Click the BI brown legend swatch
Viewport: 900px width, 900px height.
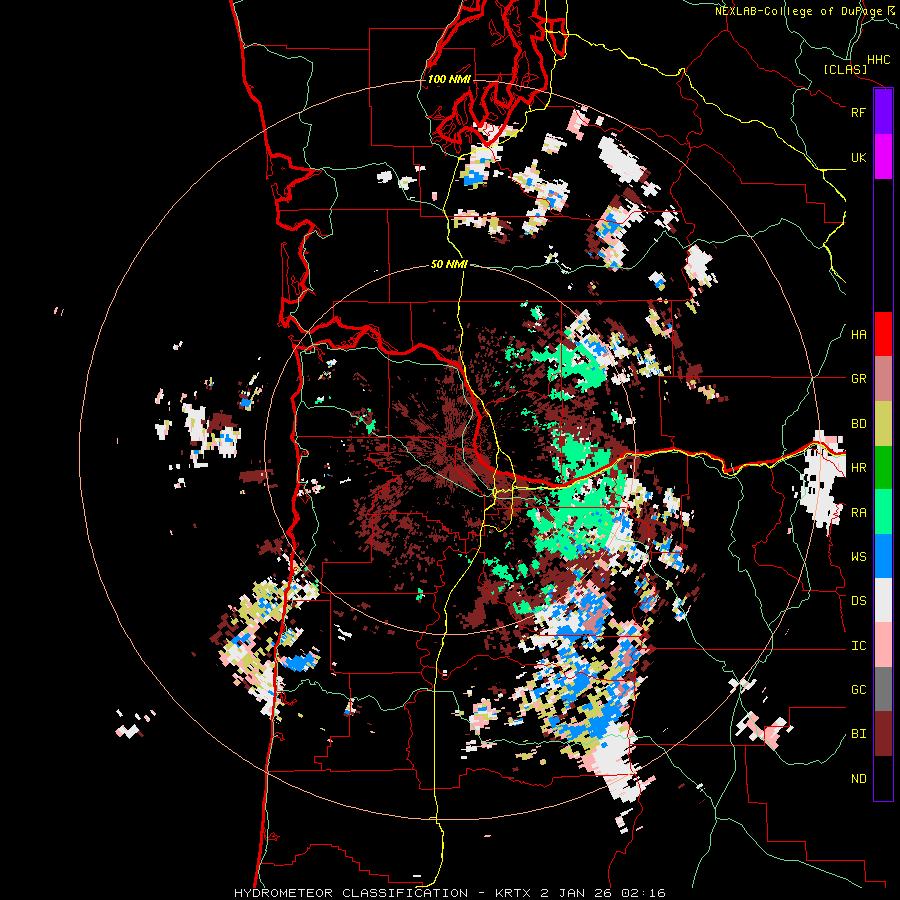(883, 734)
